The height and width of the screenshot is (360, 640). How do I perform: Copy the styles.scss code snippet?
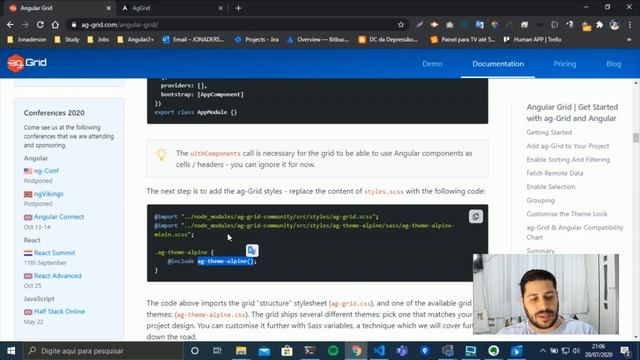(x=476, y=216)
